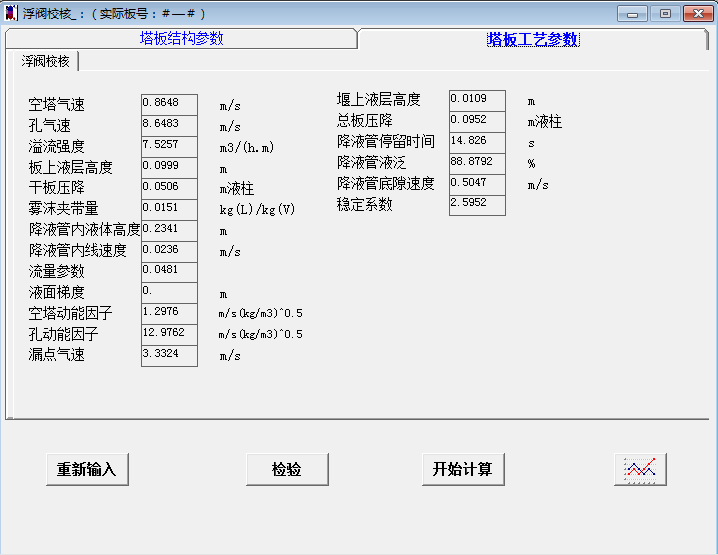
Task: Click the 堰上液层高度 field 0.0109
Action: (477, 100)
